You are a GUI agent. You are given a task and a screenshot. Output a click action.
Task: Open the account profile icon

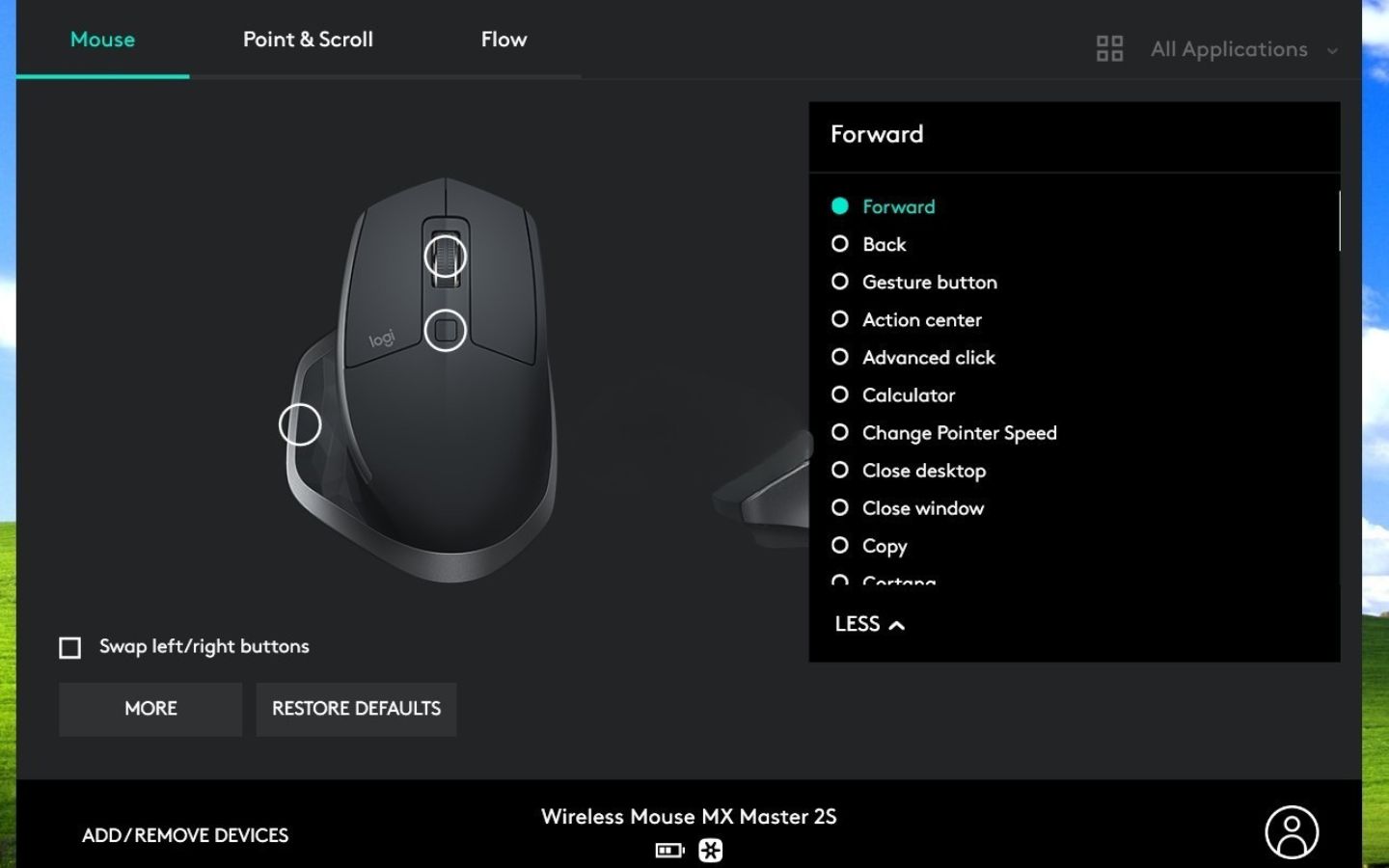[x=1292, y=832]
